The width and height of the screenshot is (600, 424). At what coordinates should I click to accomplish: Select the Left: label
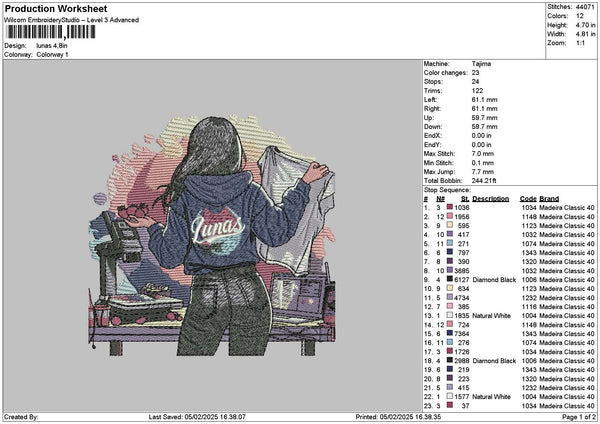(430, 99)
